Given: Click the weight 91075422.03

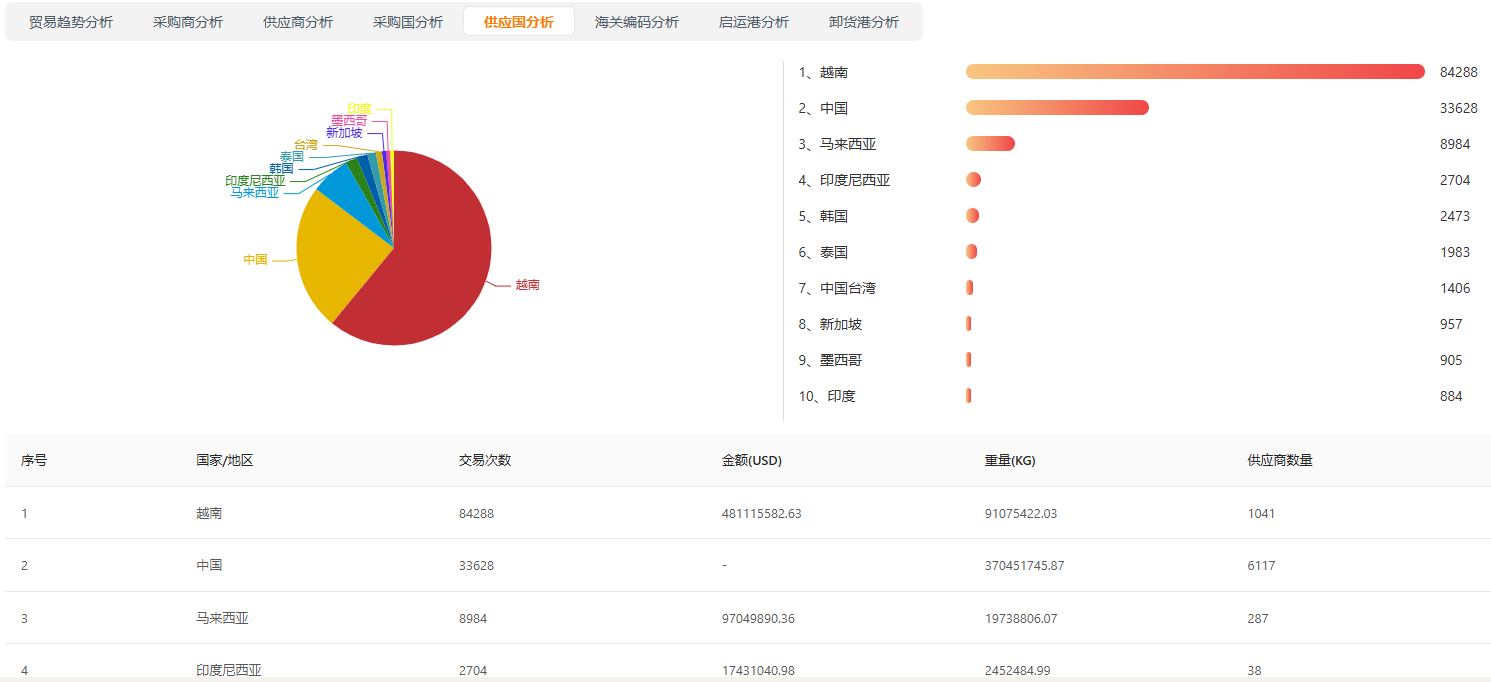Looking at the screenshot, I should tap(1021, 513).
